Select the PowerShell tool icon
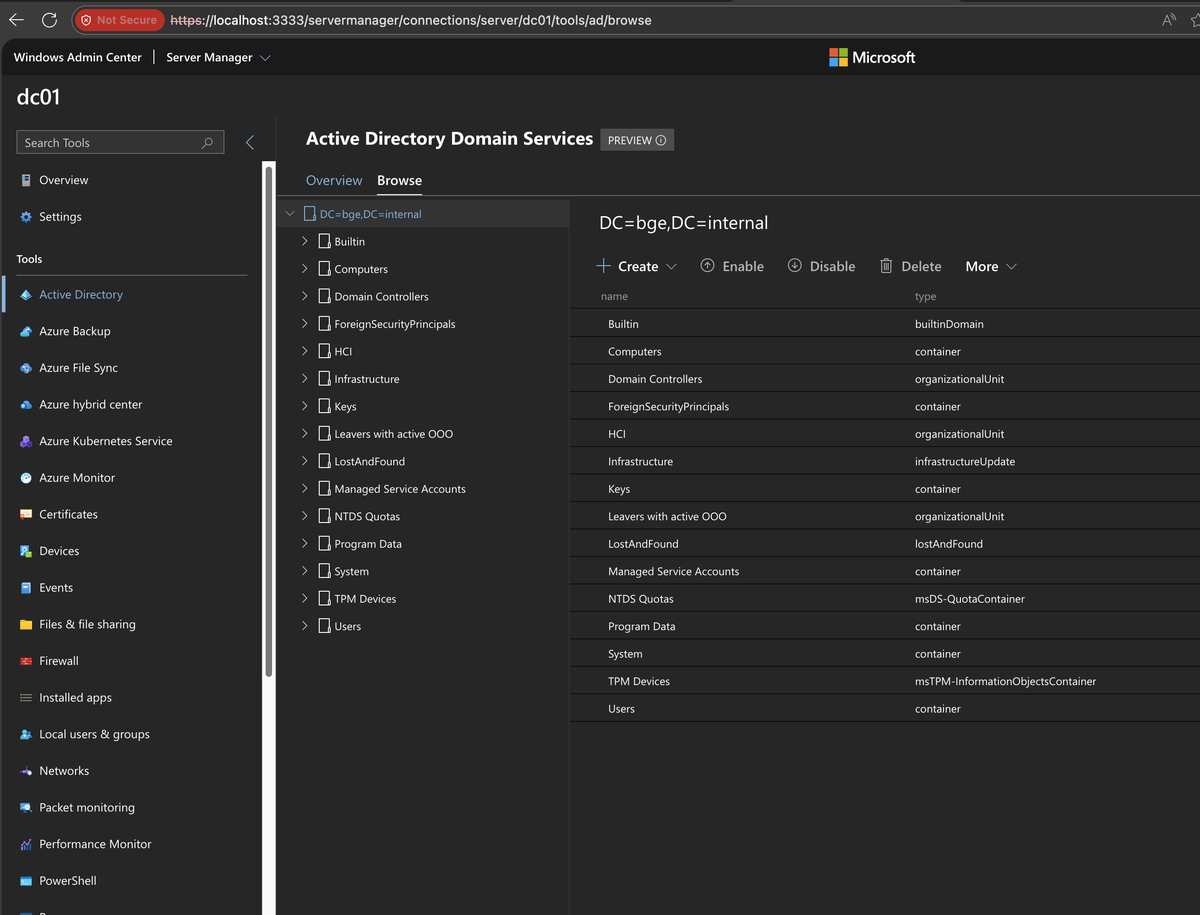Image resolution: width=1200 pixels, height=915 pixels. pyautogui.click(x=26, y=882)
